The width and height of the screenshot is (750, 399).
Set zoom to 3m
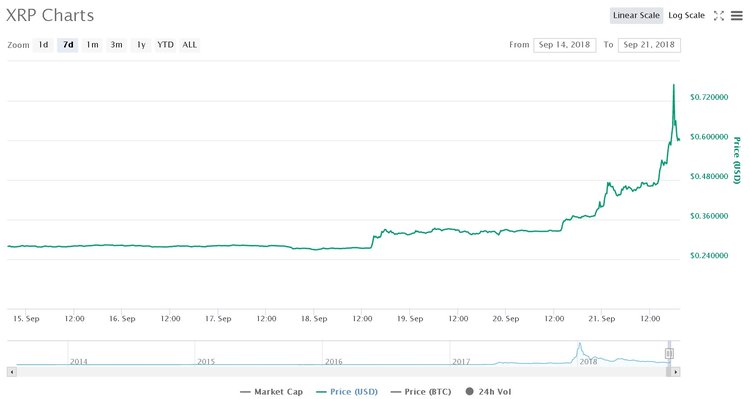(116, 44)
